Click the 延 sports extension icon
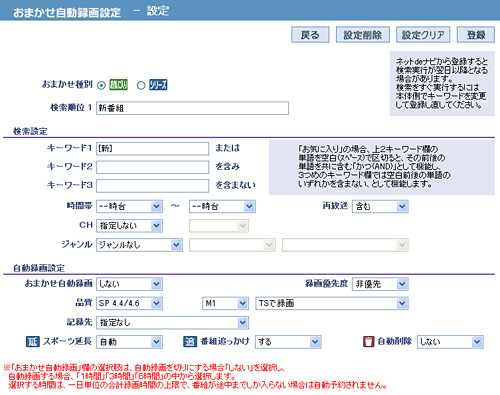 (33, 341)
